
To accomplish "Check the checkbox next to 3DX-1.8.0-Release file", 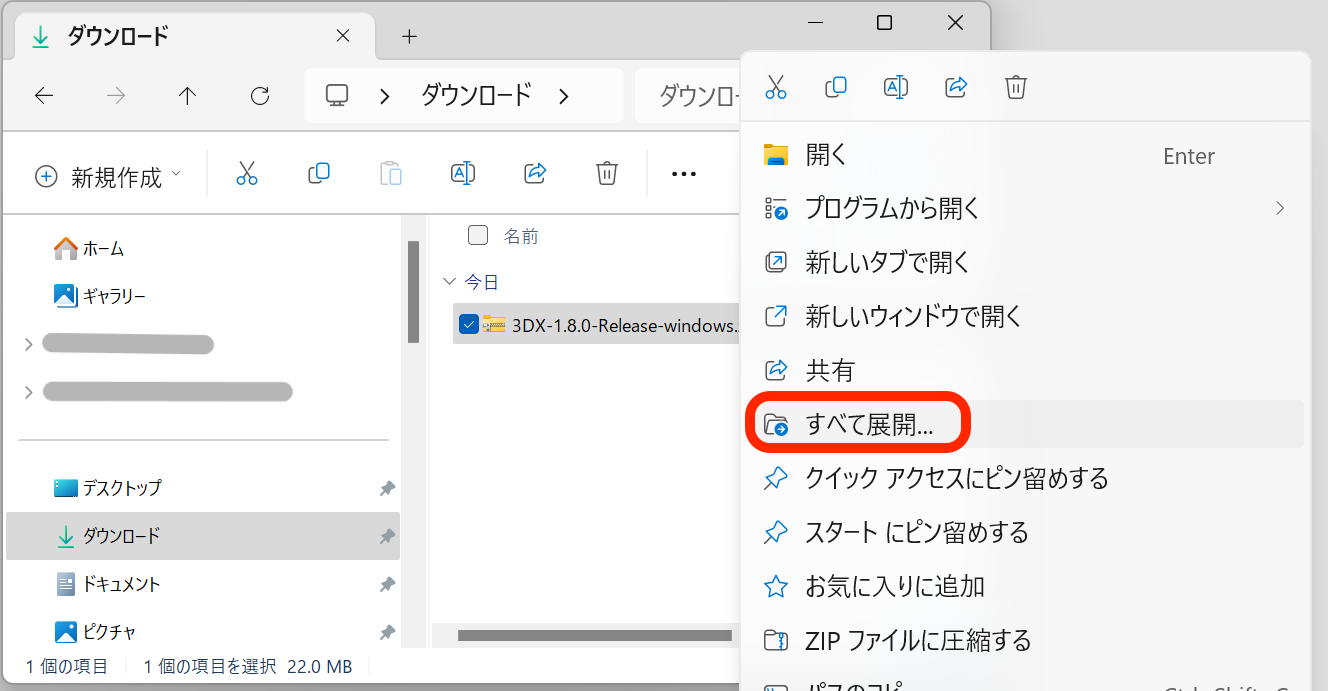I will point(470,324).
